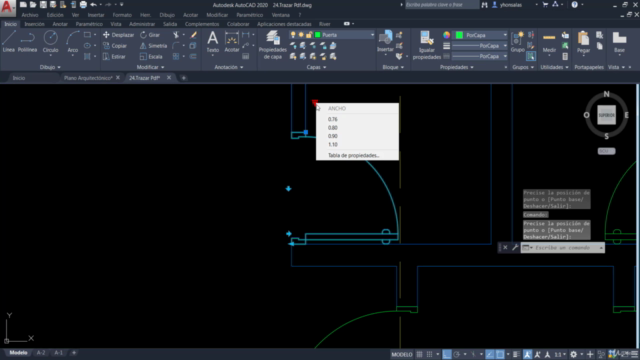The width and height of the screenshot is (640, 360).
Task: Click the Estirar stretch tool
Action: click(114, 57)
